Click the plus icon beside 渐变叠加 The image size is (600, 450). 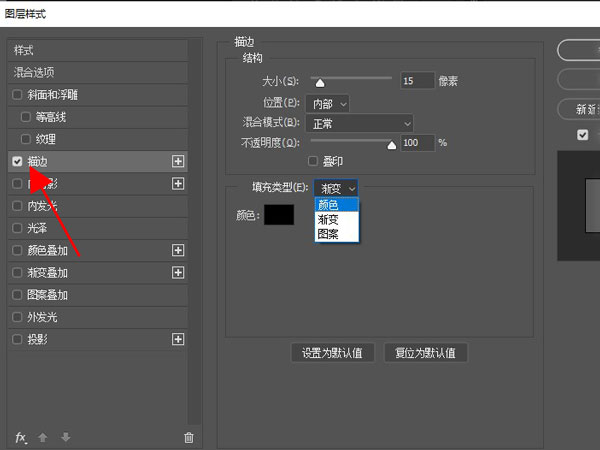[178, 272]
